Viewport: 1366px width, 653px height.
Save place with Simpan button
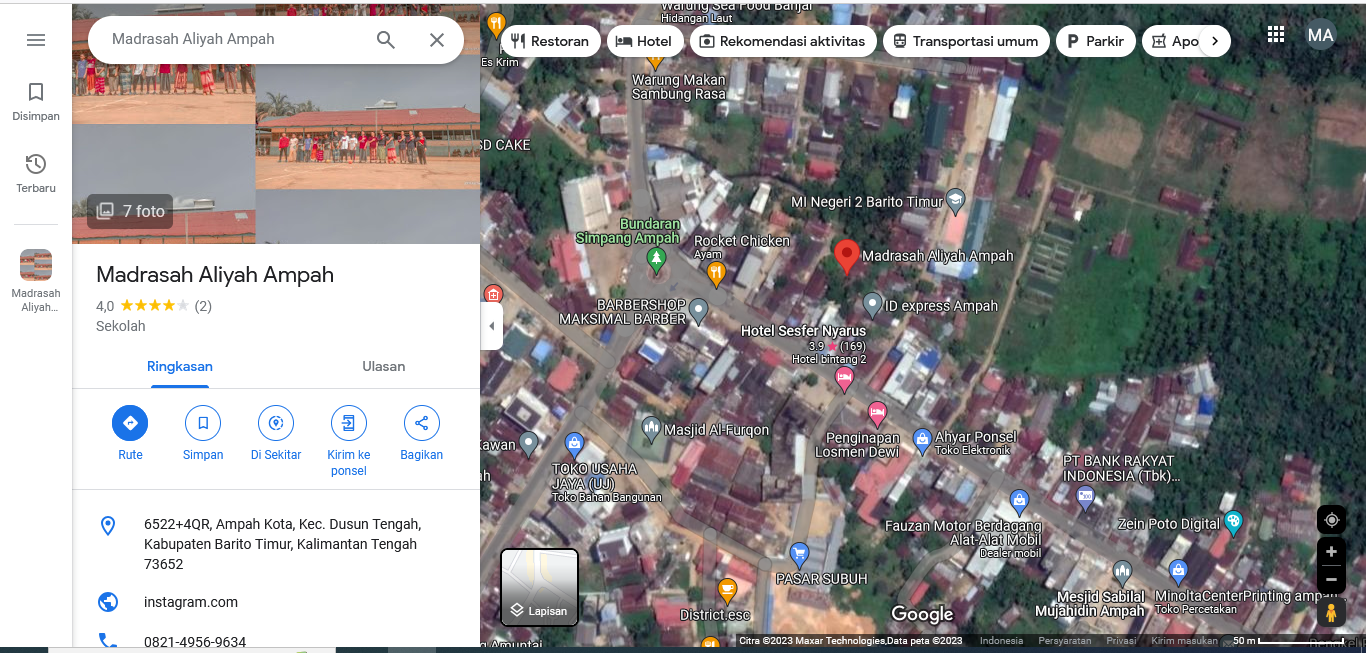(x=203, y=433)
